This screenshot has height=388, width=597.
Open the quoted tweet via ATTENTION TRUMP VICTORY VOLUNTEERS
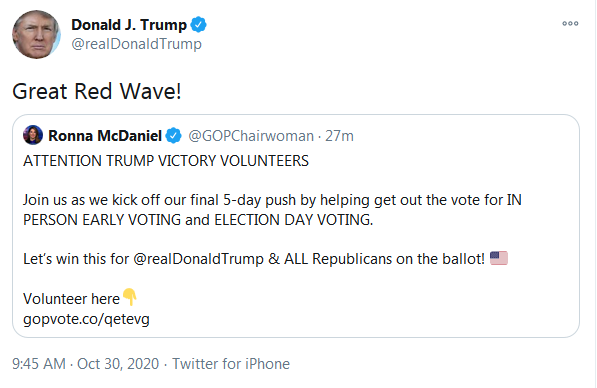click(x=166, y=161)
